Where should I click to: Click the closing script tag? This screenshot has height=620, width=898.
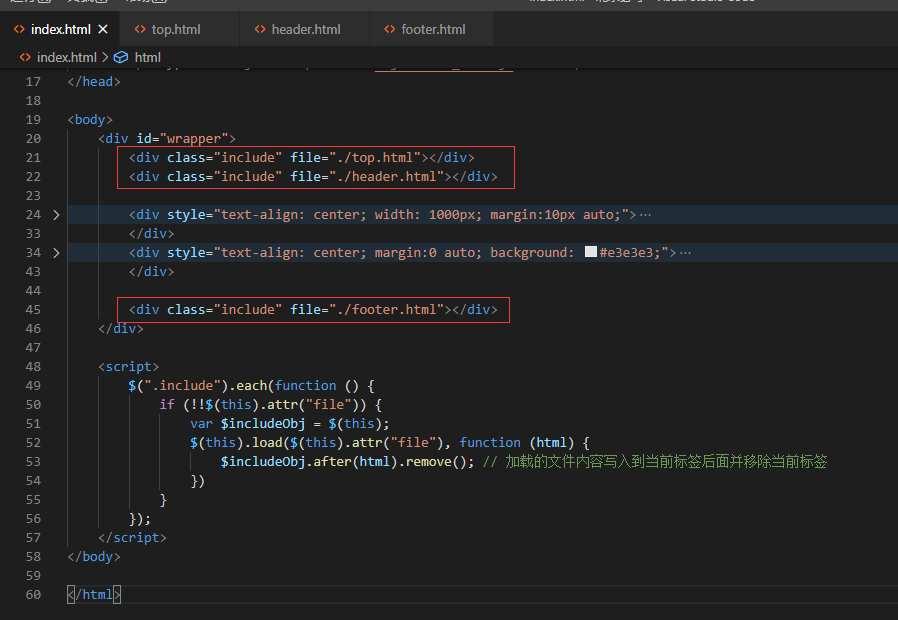tap(132, 538)
